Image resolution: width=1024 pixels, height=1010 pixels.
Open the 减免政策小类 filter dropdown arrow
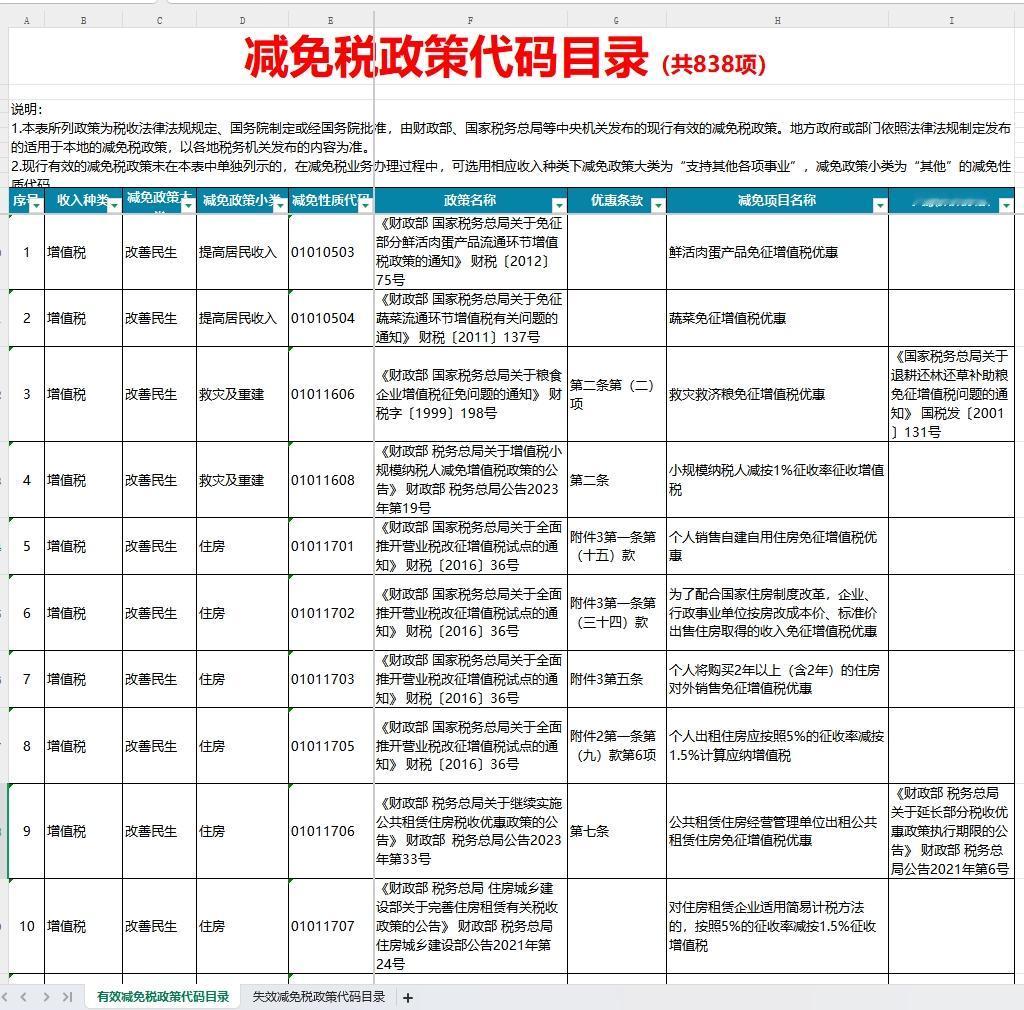(x=280, y=206)
